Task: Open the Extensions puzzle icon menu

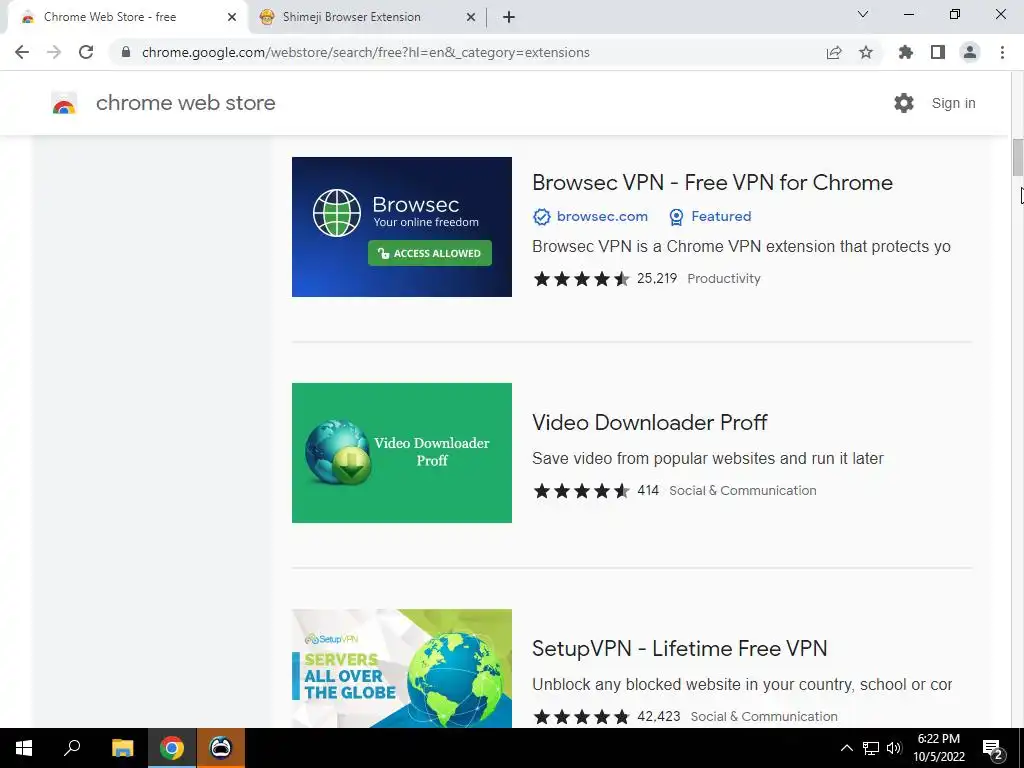Action: tap(906, 52)
